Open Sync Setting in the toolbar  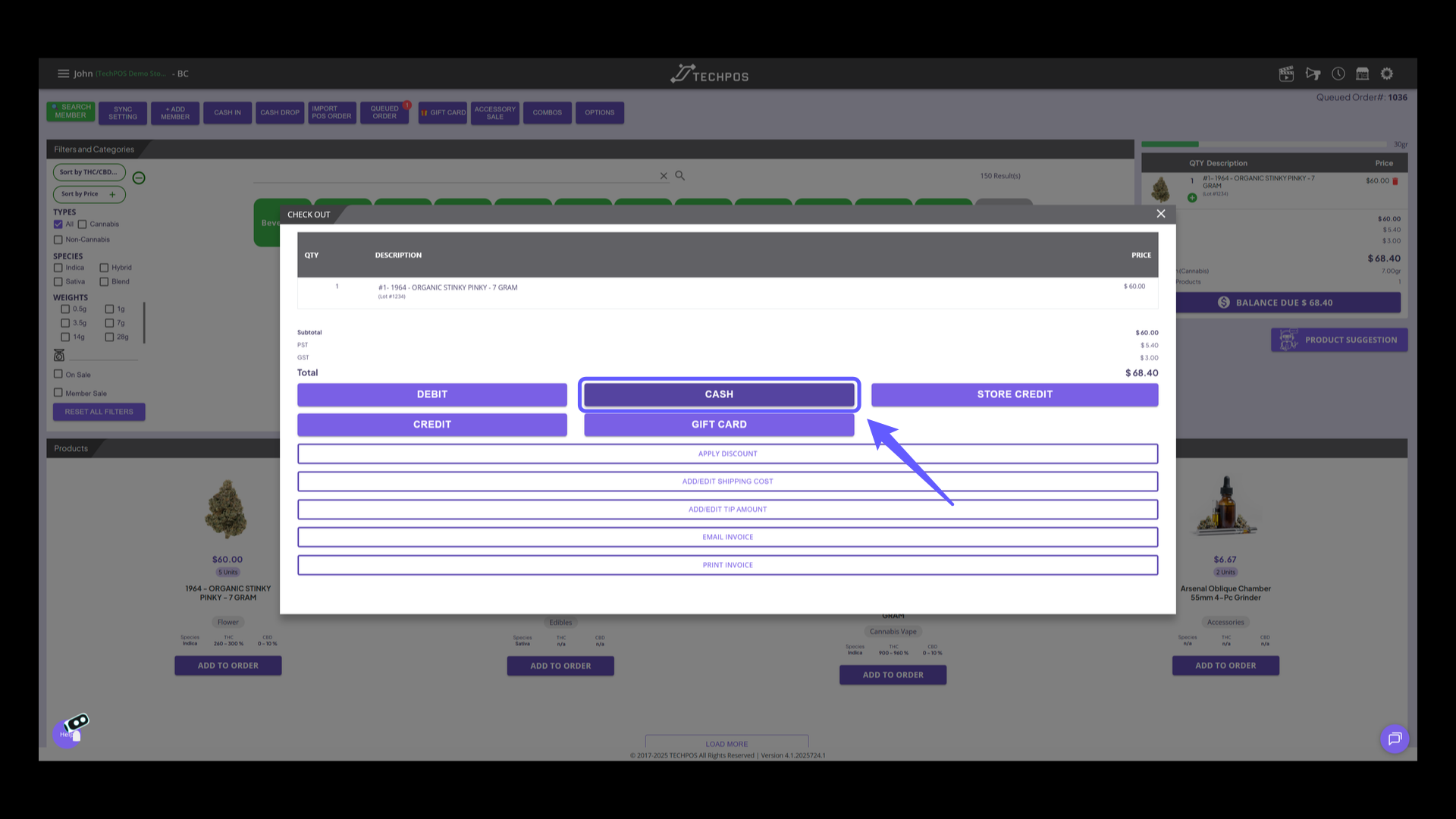coord(123,113)
